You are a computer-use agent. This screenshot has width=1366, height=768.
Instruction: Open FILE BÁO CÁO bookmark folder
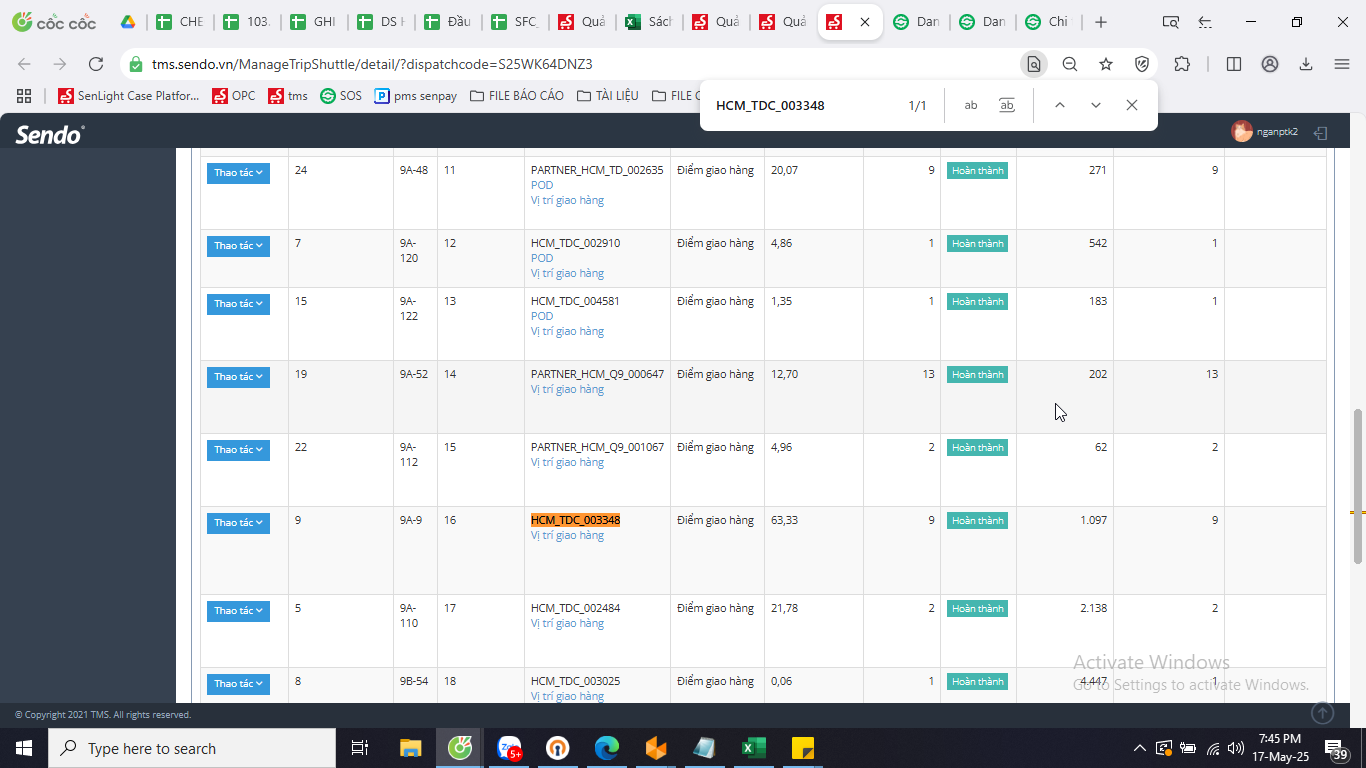pos(516,96)
